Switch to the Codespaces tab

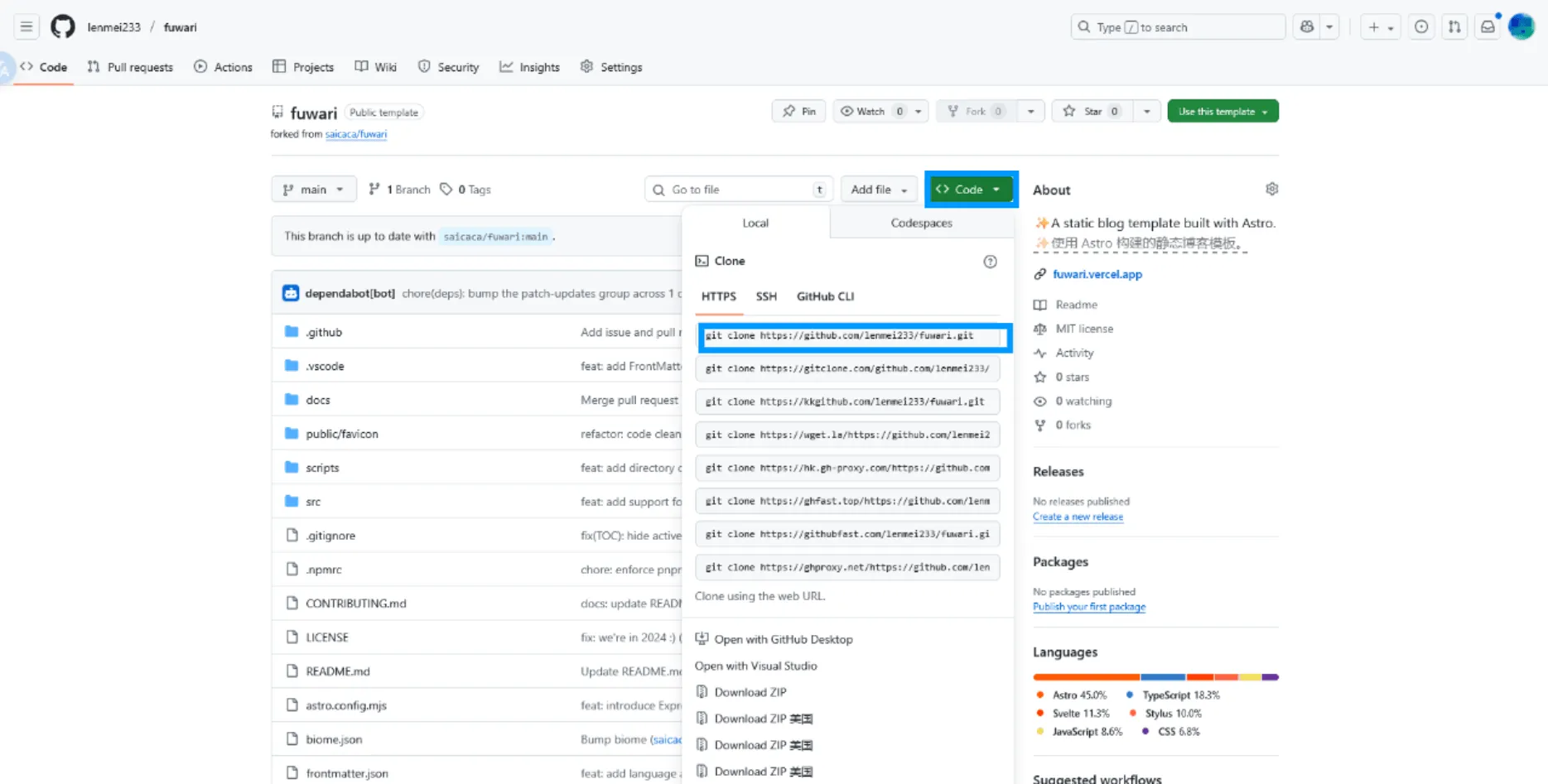click(921, 224)
